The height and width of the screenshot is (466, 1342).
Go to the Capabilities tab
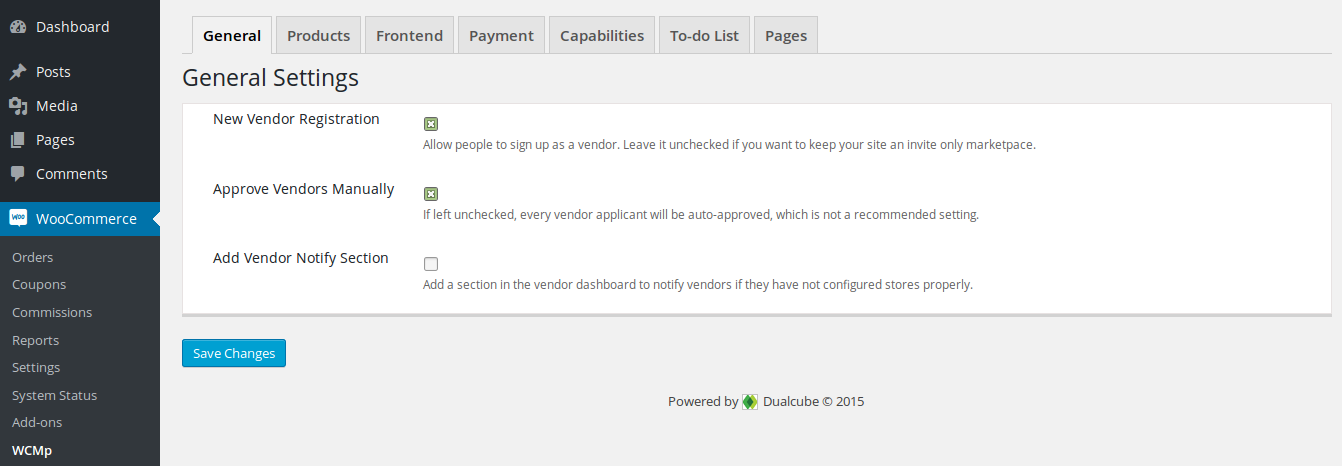tap(601, 36)
